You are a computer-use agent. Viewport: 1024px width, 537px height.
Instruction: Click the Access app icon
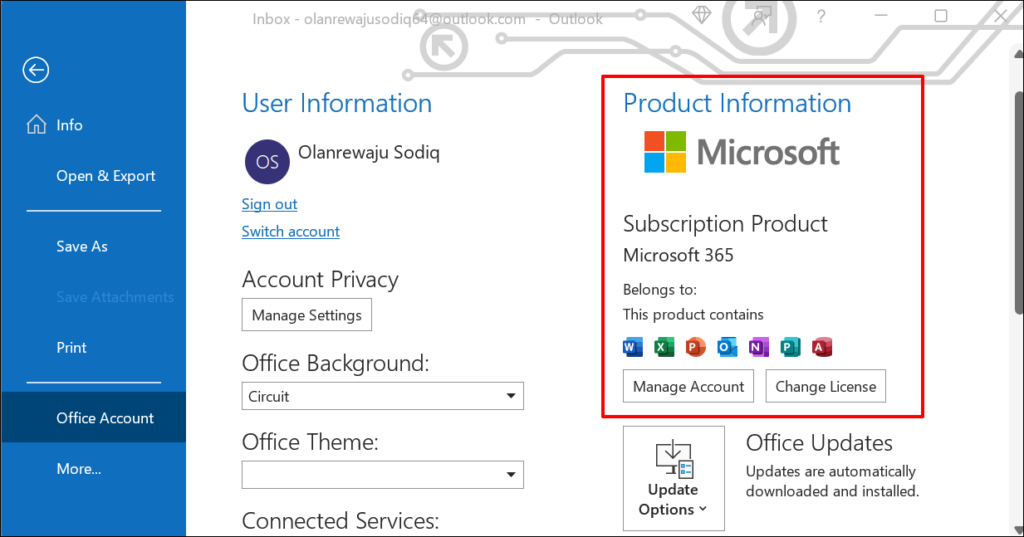pos(823,347)
